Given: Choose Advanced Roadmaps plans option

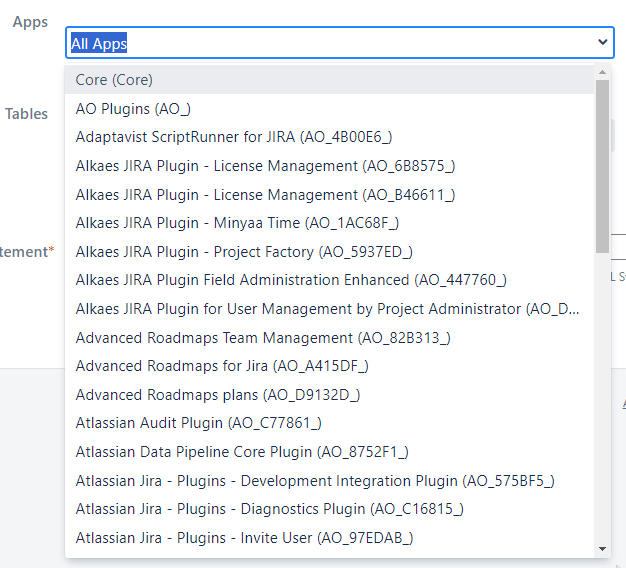Looking at the screenshot, I should click(x=218, y=395).
